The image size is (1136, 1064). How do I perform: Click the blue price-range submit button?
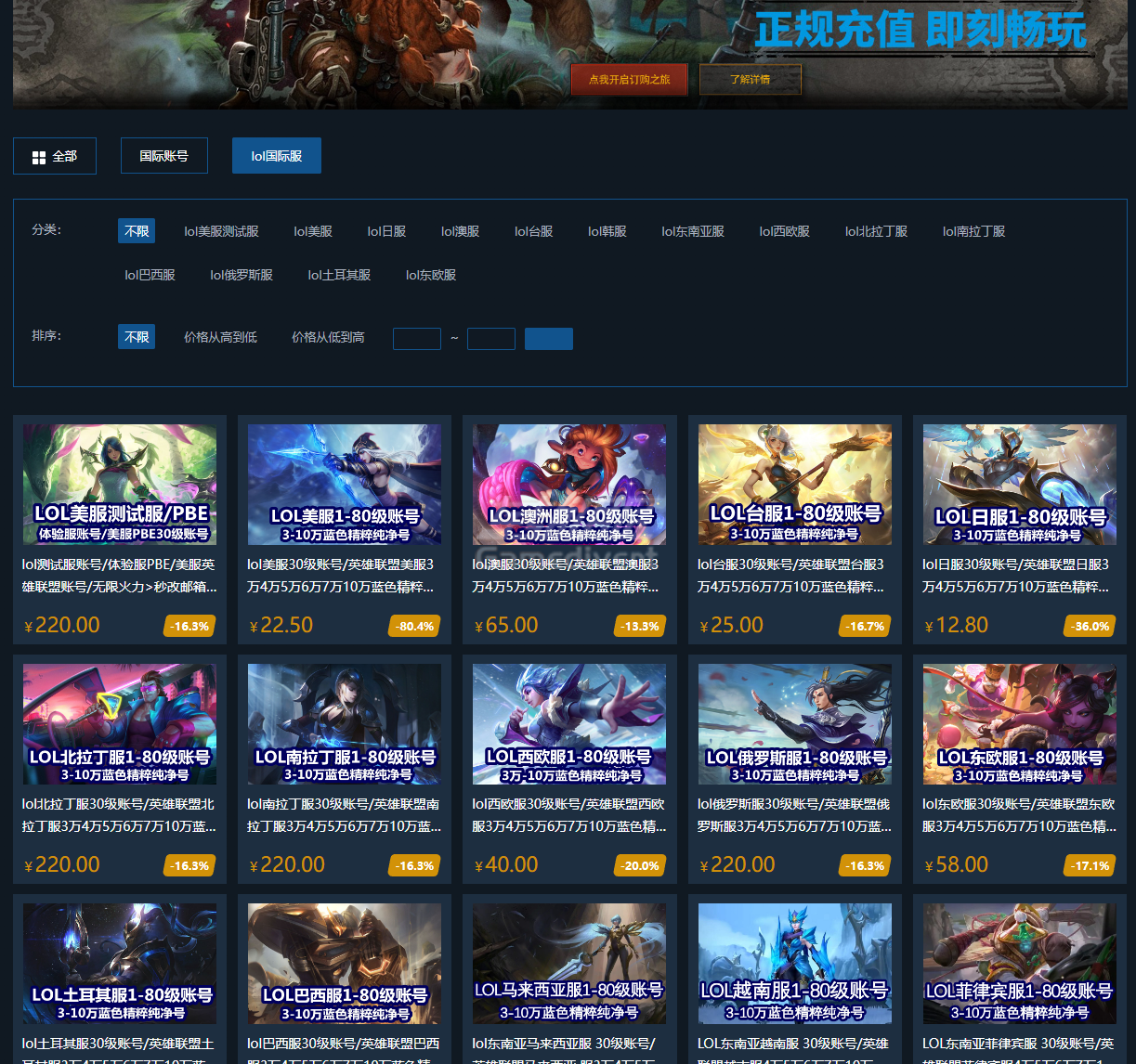pyautogui.click(x=549, y=338)
